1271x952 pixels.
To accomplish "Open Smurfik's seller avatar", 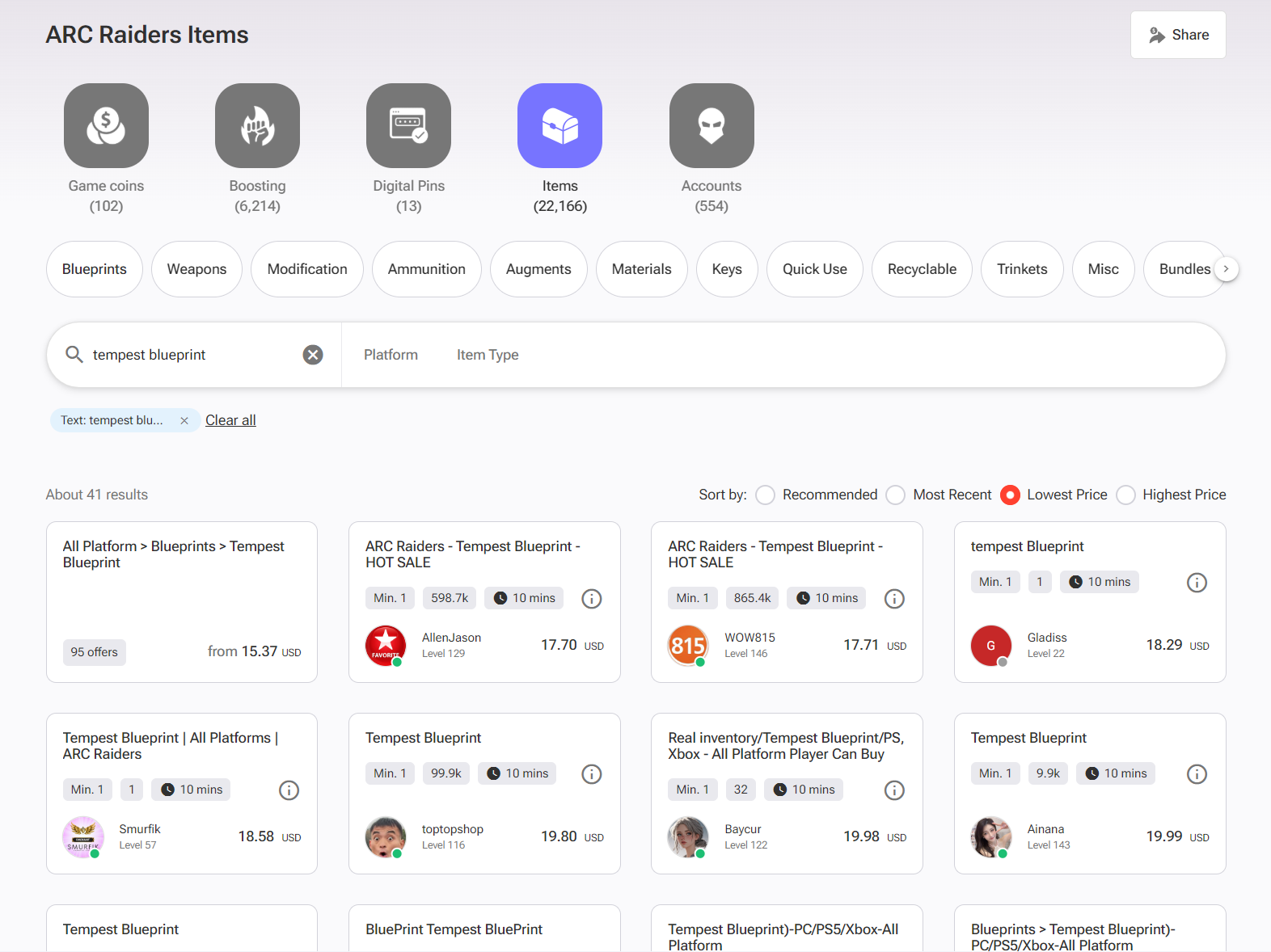I will point(83,837).
